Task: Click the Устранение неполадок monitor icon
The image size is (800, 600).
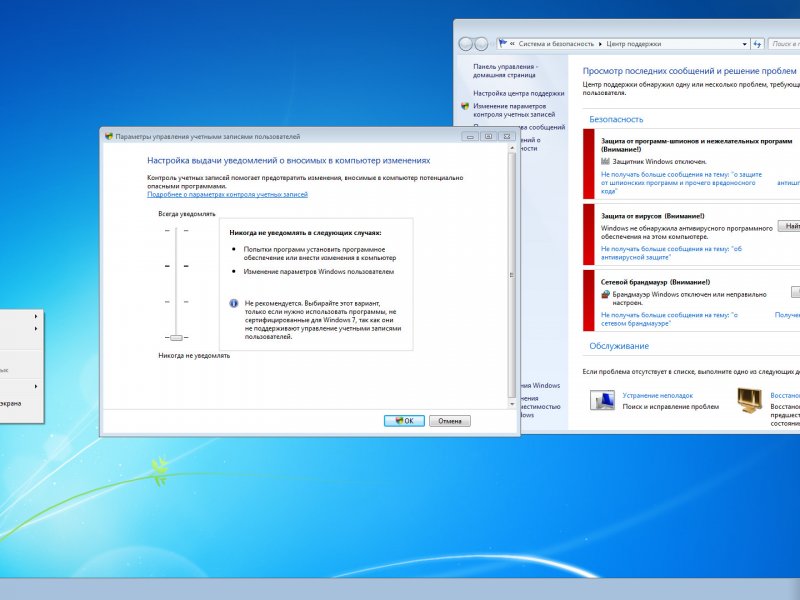Action: point(602,400)
